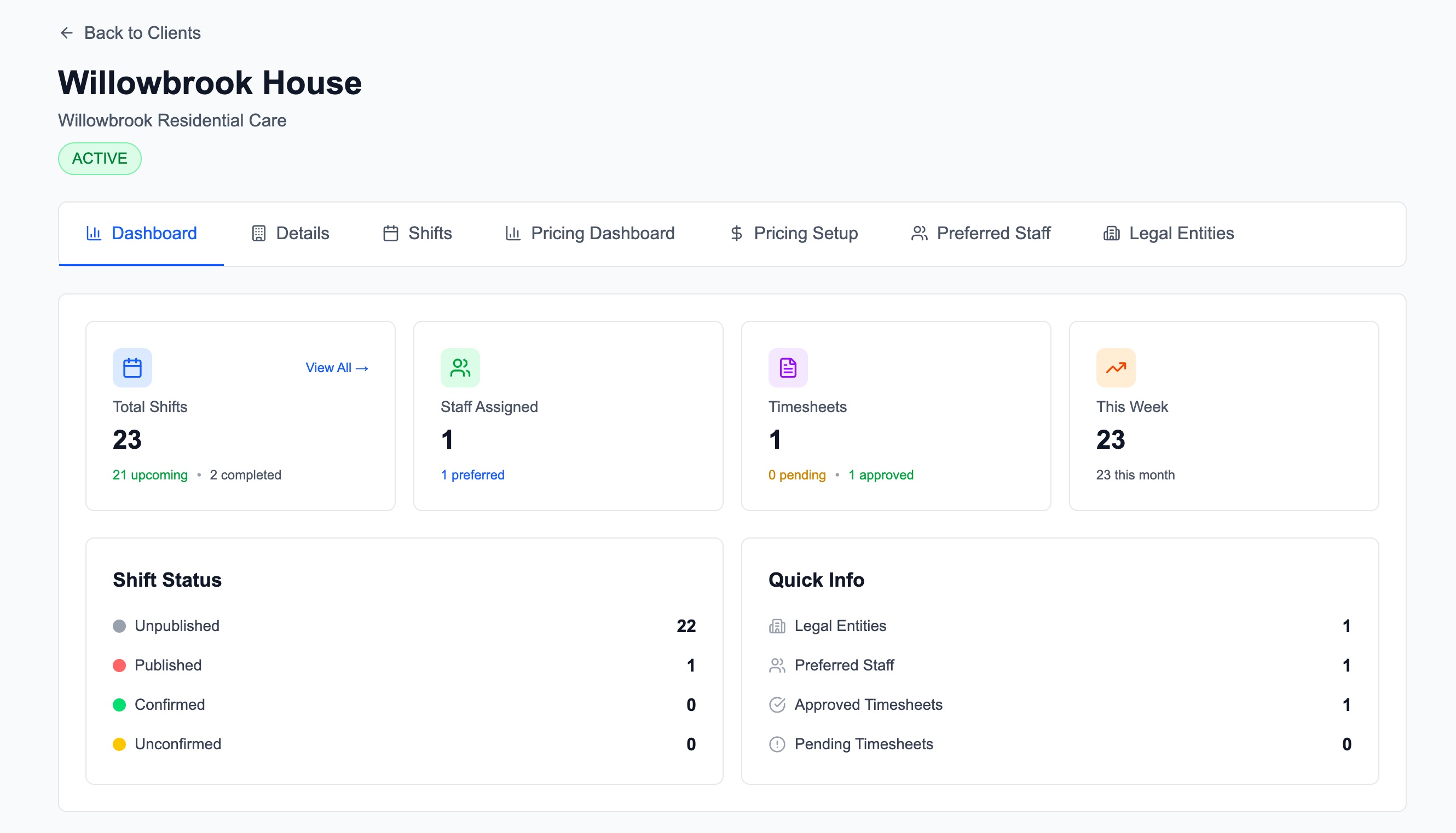Go to the Pricing Setup tab
Viewport: 1456px width, 833px height.
[794, 233]
